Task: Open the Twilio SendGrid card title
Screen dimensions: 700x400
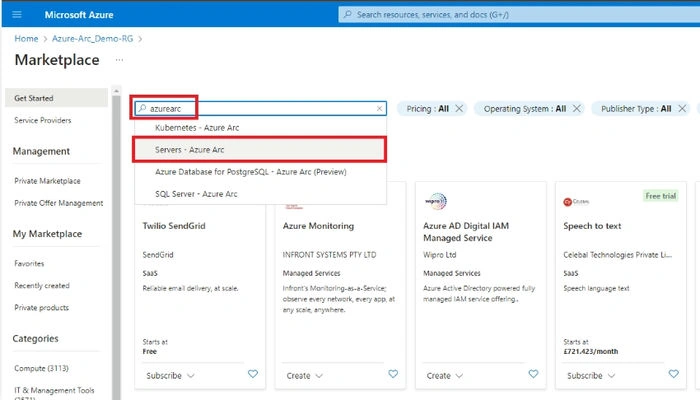Action: [174, 226]
